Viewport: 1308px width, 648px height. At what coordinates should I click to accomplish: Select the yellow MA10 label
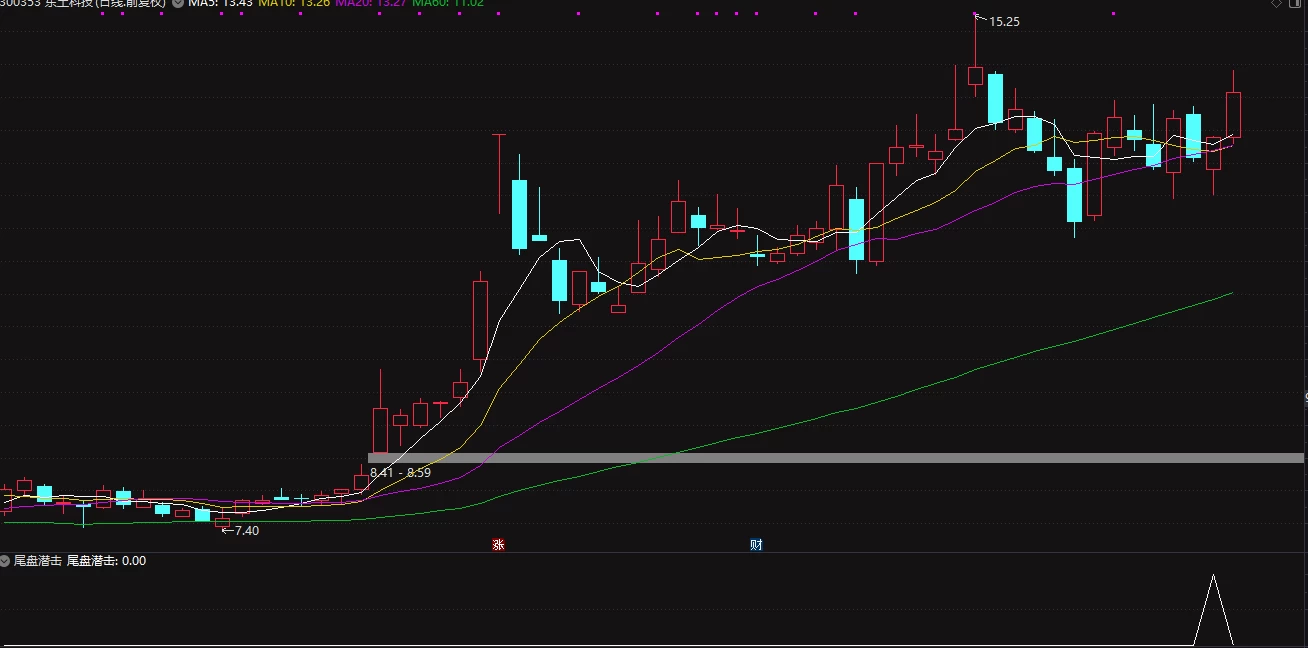(293, 3)
